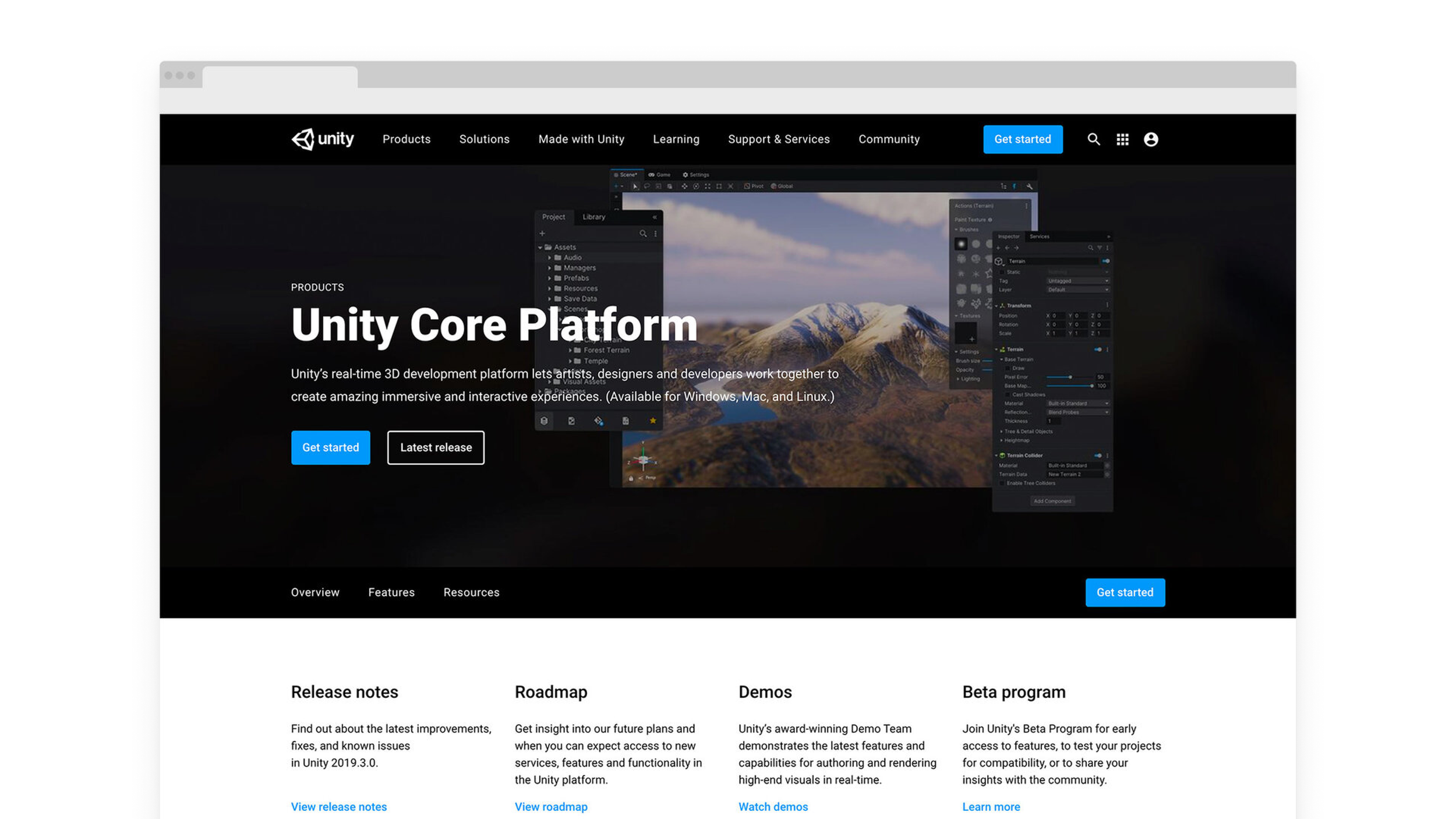
Task: Go to the Features section tab
Action: click(x=391, y=592)
